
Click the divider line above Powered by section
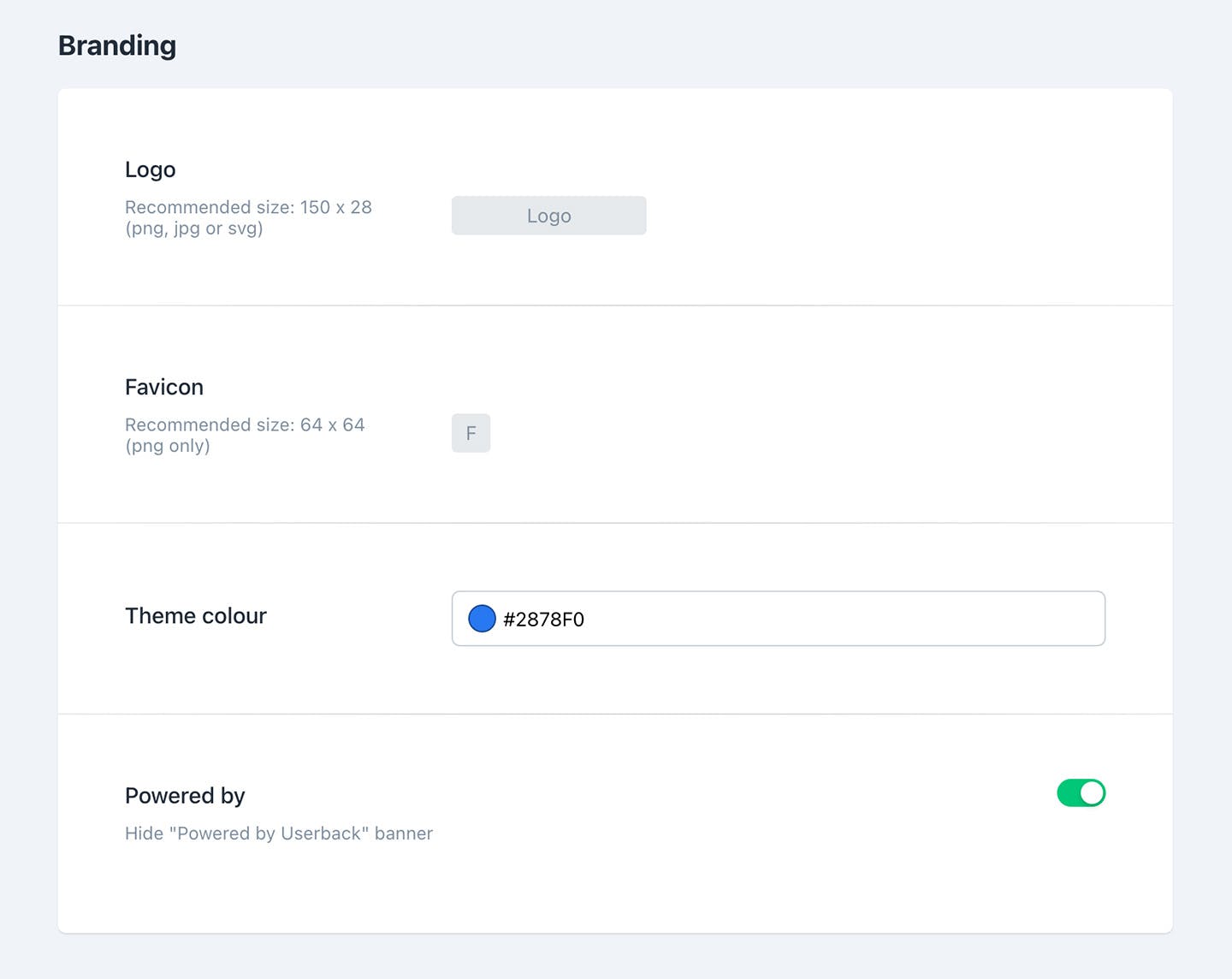[x=614, y=714]
